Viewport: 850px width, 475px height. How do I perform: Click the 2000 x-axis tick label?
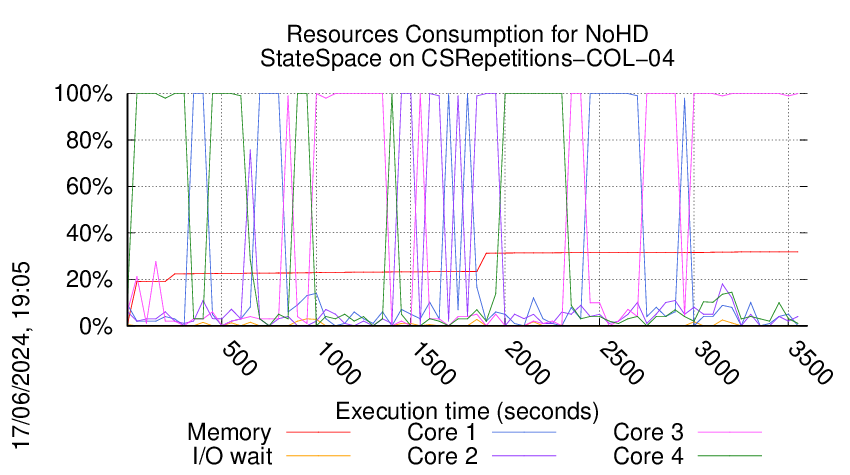pyautogui.click(x=526, y=363)
